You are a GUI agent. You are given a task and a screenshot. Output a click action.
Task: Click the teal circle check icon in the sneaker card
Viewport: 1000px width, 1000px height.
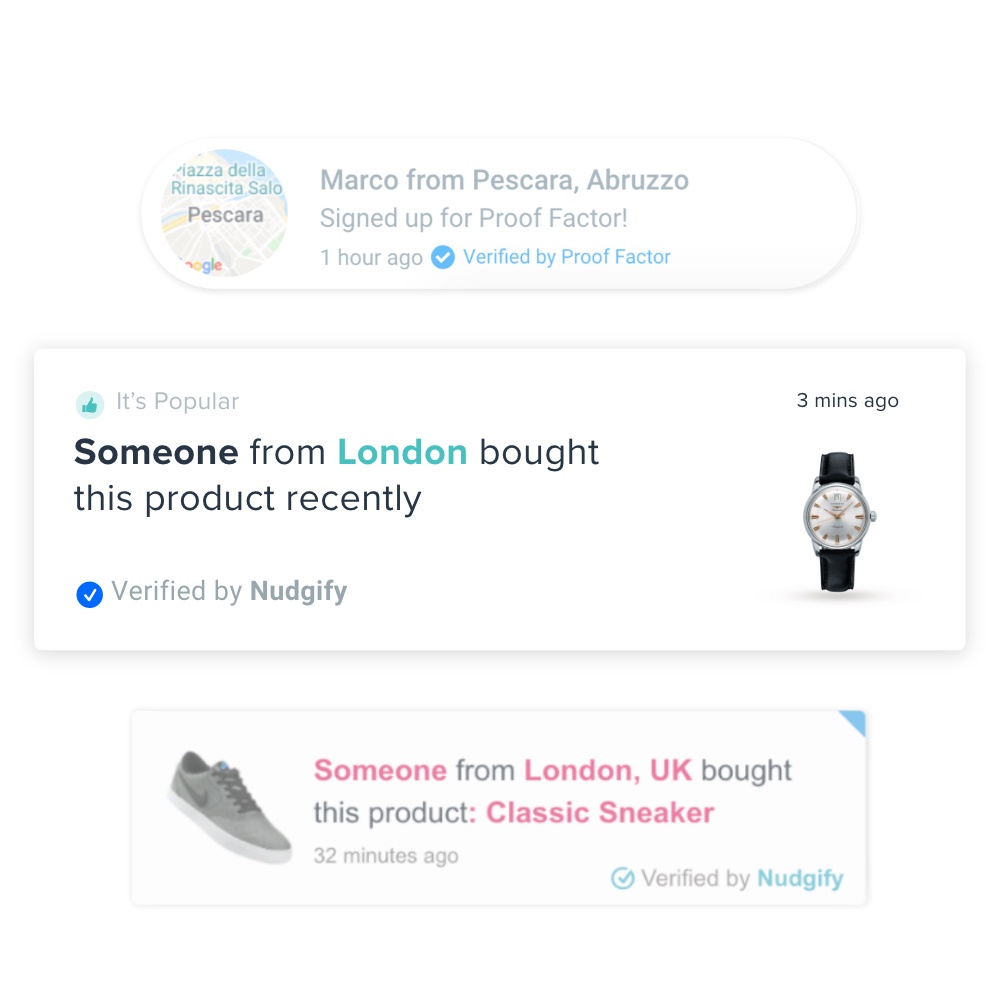tap(622, 878)
